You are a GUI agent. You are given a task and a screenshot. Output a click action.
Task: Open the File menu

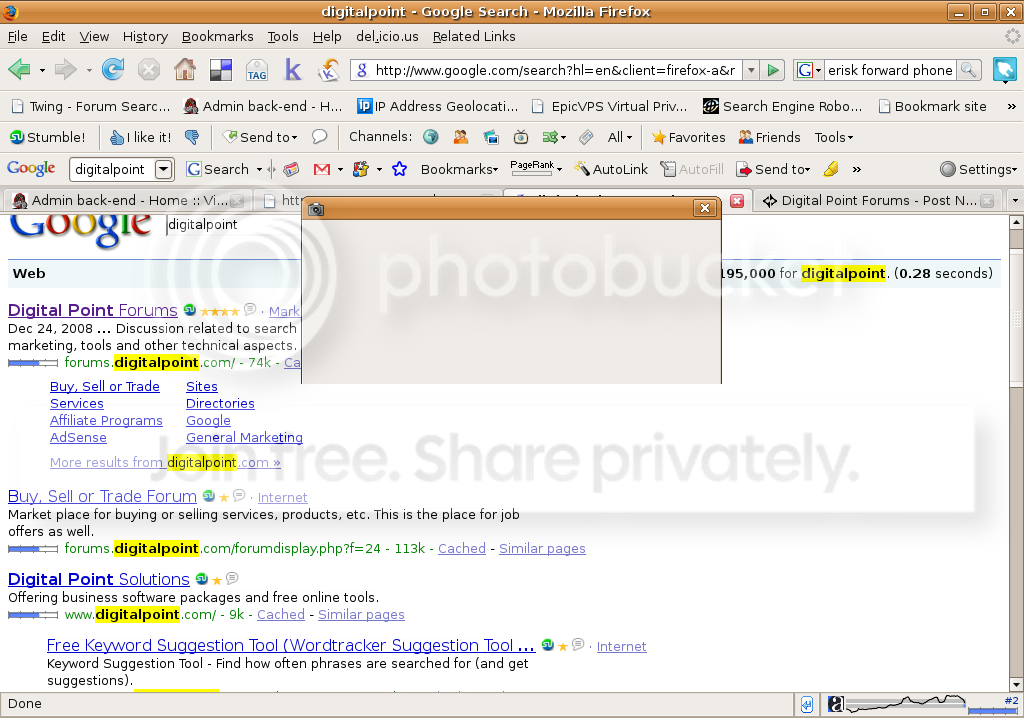pyautogui.click(x=17, y=37)
